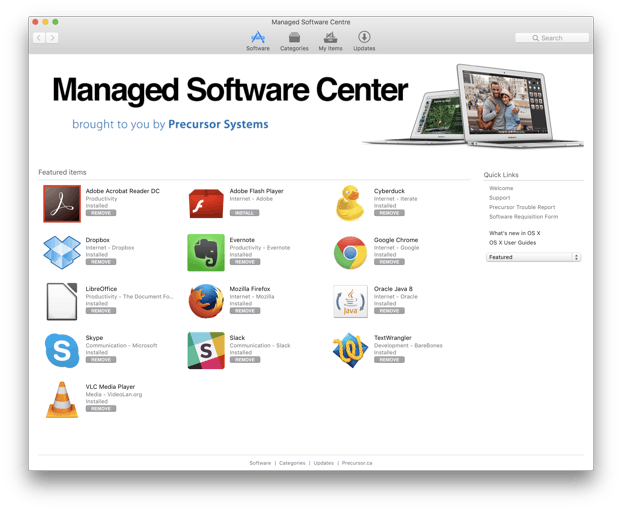Viewport: 622px width, 511px height.
Task: Click the Google Chrome icon
Action: coord(350,253)
